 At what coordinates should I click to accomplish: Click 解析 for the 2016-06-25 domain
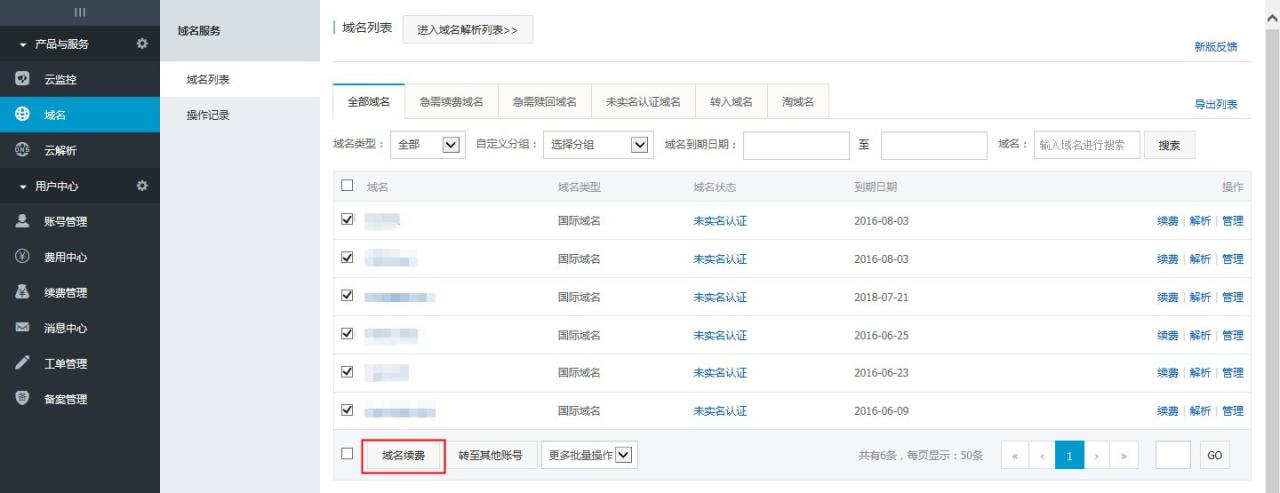click(x=1200, y=335)
